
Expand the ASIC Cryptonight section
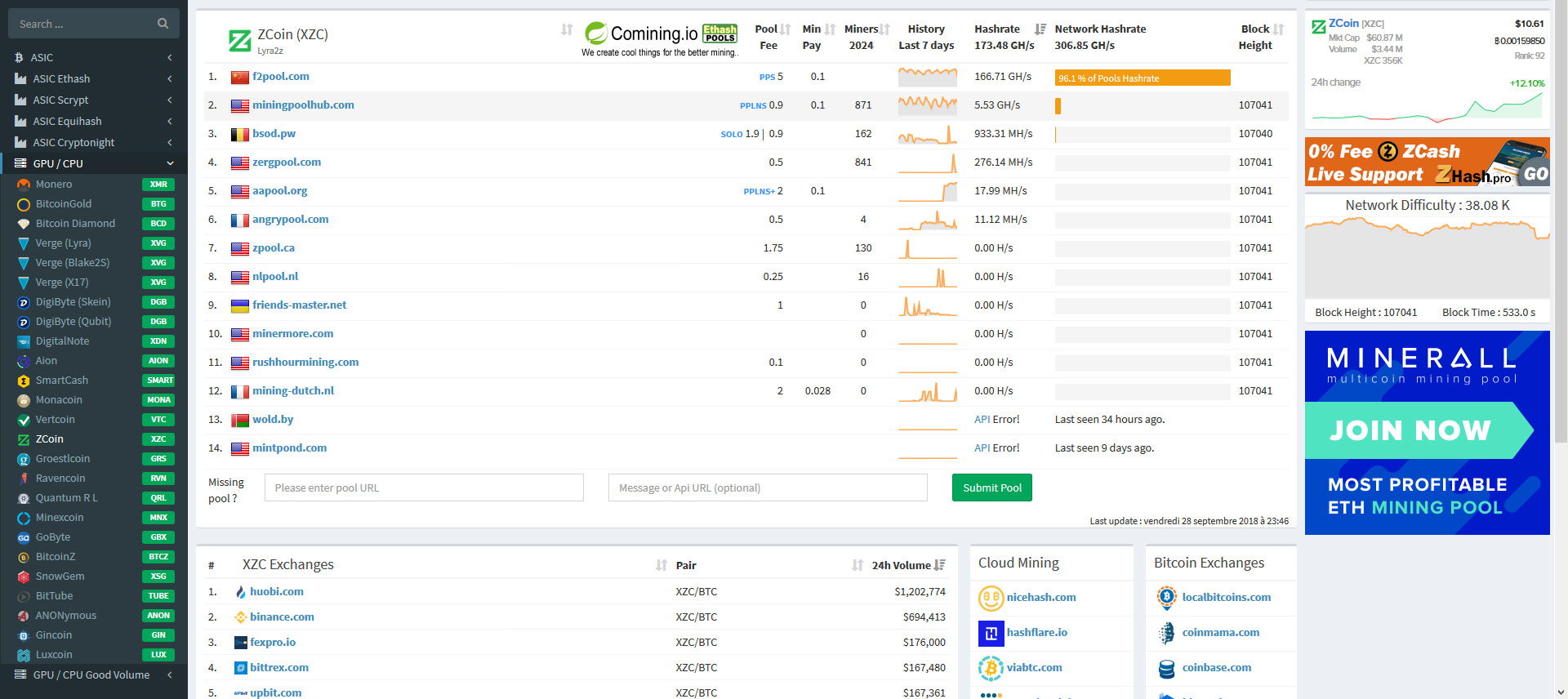[94, 142]
